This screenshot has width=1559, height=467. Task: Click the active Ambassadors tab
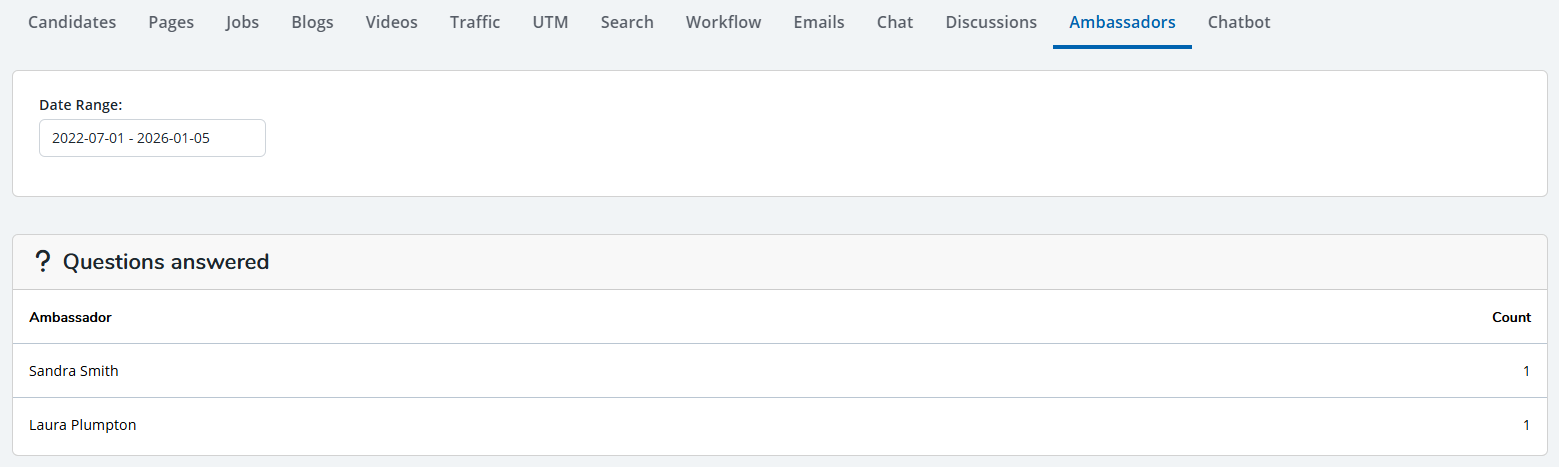coord(1122,22)
